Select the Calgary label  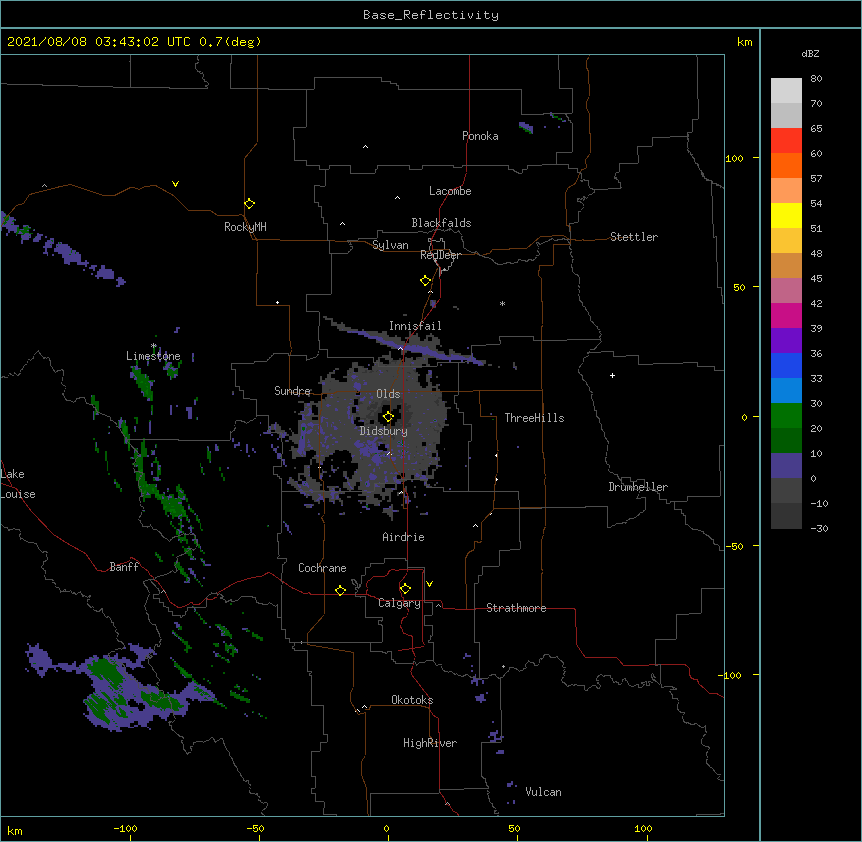[399, 603]
